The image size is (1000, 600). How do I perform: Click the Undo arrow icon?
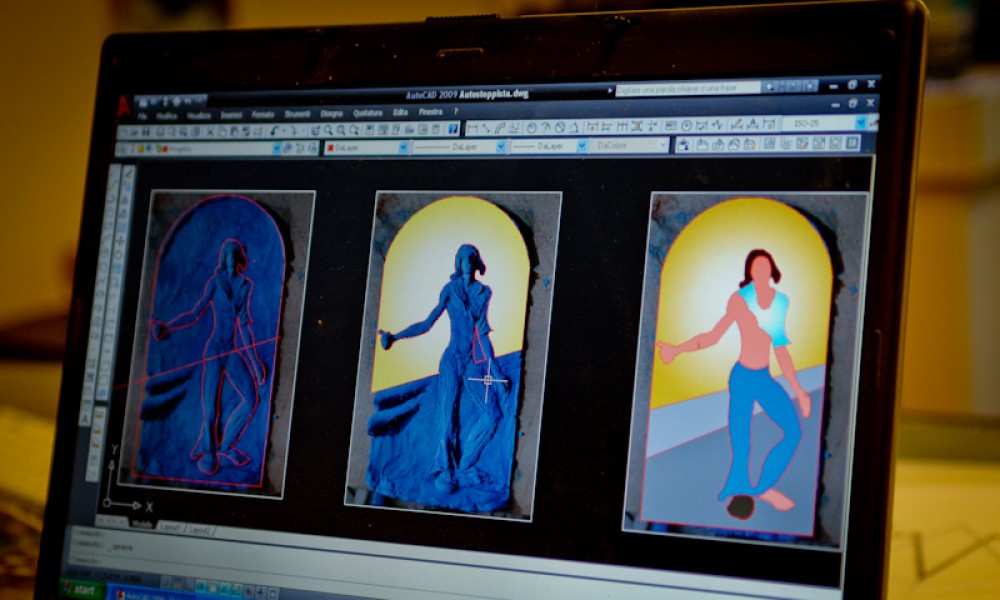(275, 131)
